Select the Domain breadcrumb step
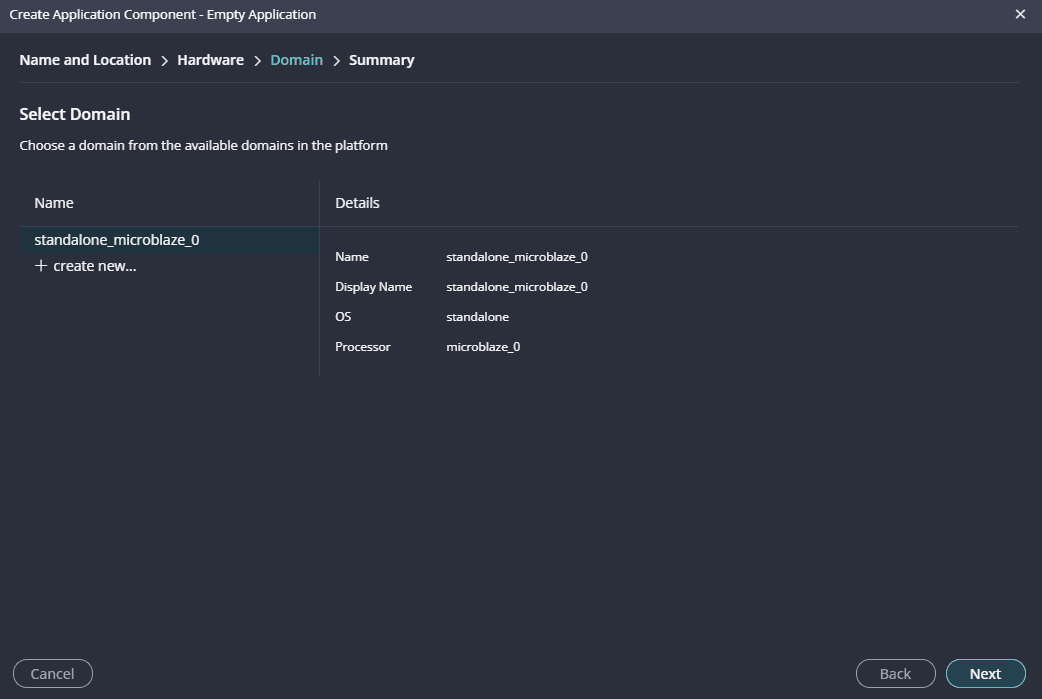This screenshot has height=699, width=1042. click(296, 60)
